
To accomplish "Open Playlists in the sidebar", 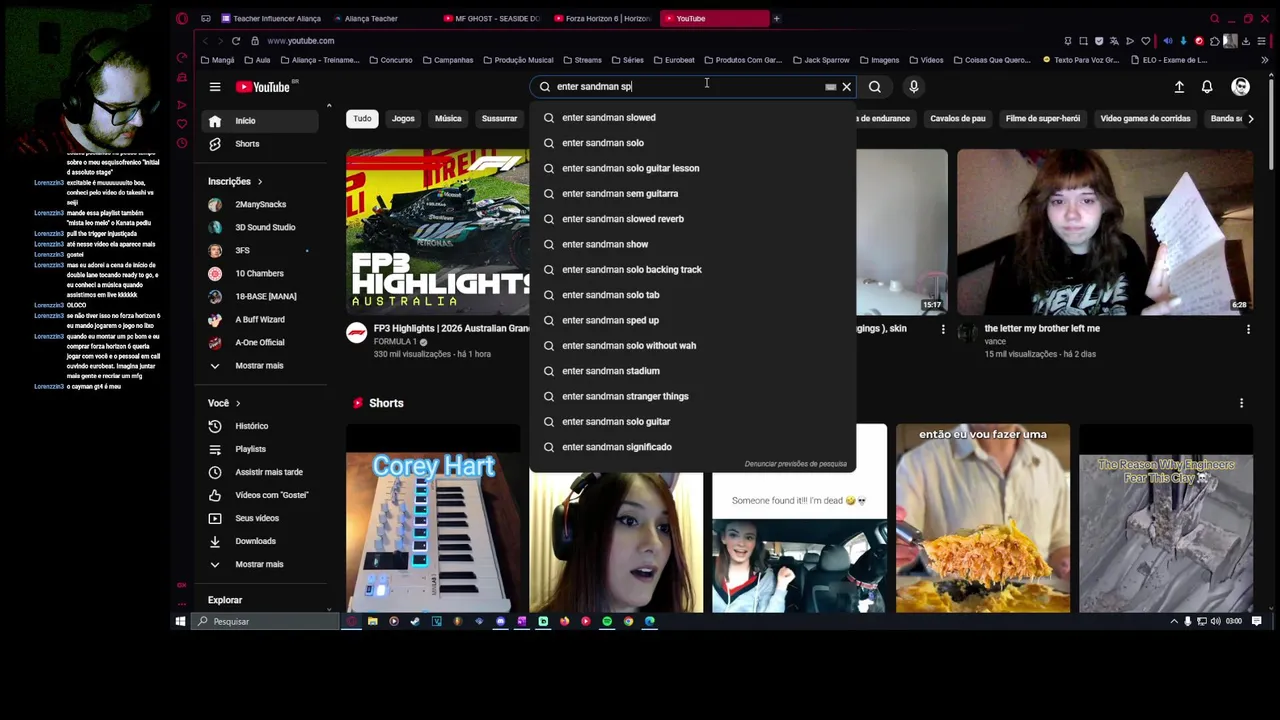I will 262,449.
